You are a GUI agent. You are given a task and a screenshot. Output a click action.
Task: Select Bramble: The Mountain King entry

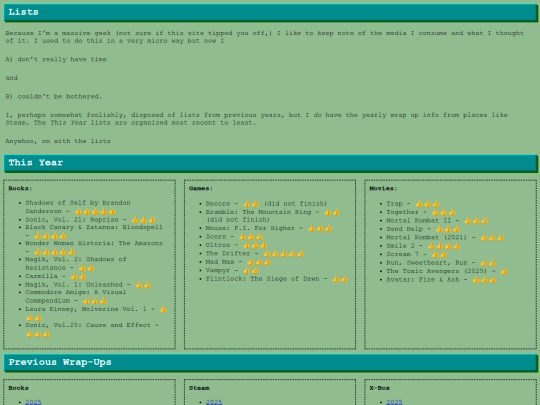pyautogui.click(x=273, y=216)
